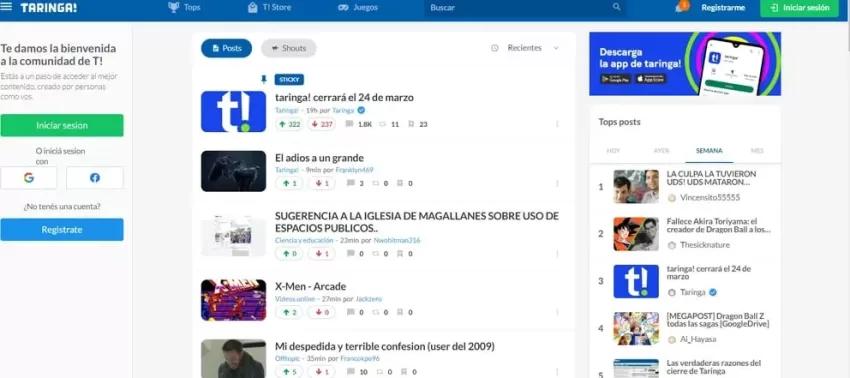Viewport: 850px width, 378px height.
Task: Click the Google Play badge in banner
Action: pyautogui.click(x=615, y=79)
